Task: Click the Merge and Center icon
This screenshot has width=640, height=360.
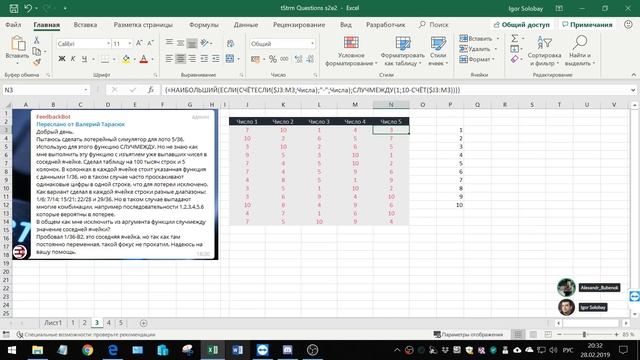Action: [x=230, y=59]
